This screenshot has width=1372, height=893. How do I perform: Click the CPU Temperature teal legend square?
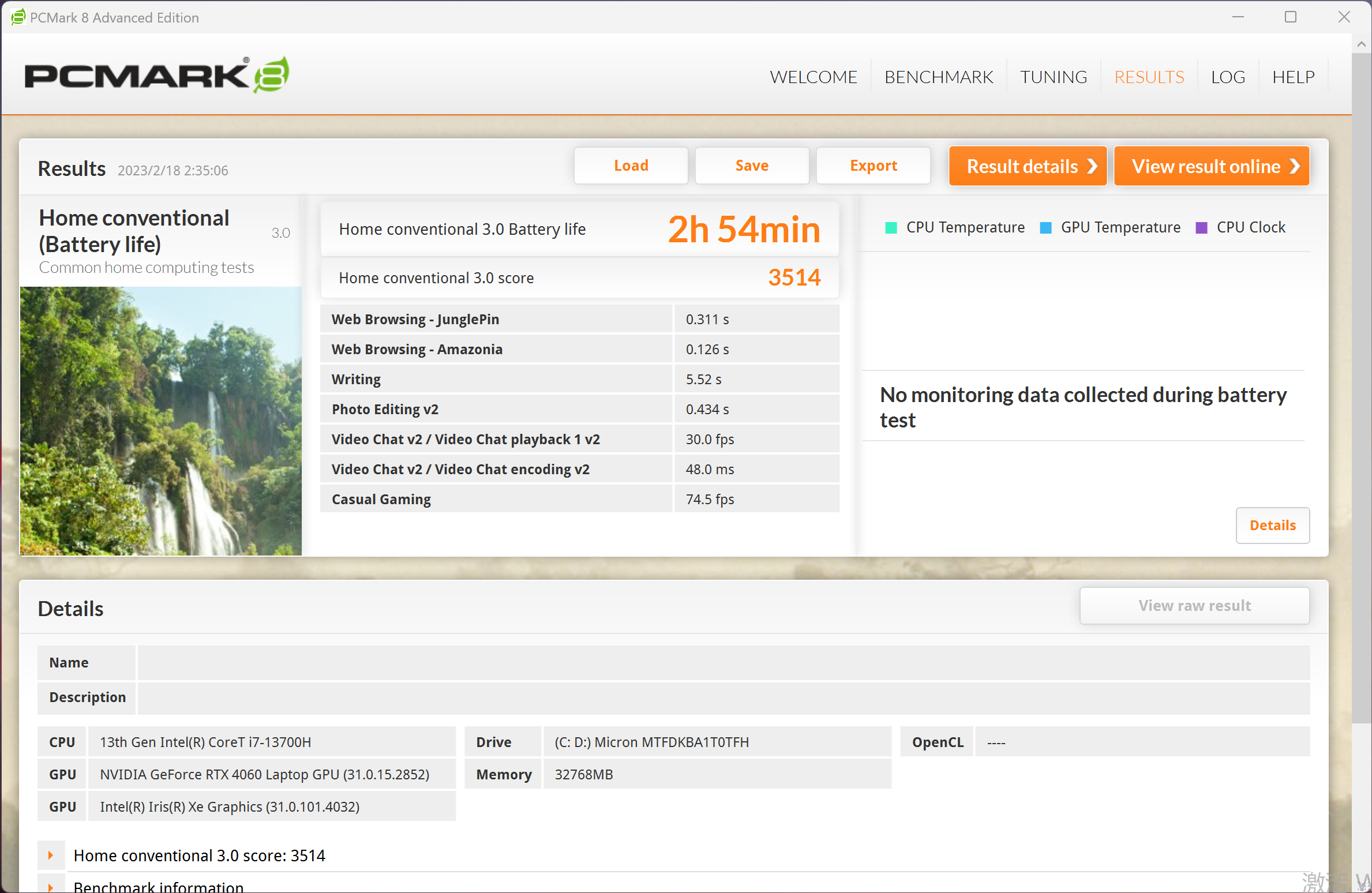click(891, 228)
